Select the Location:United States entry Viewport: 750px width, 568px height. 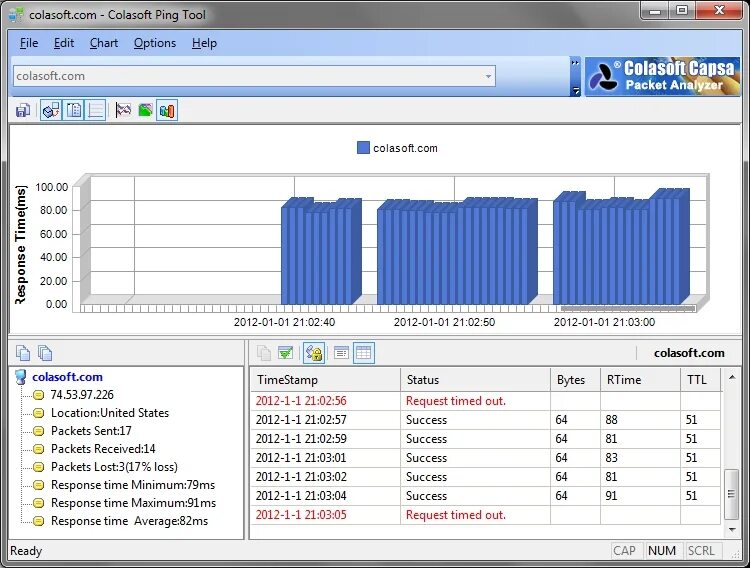(110, 413)
